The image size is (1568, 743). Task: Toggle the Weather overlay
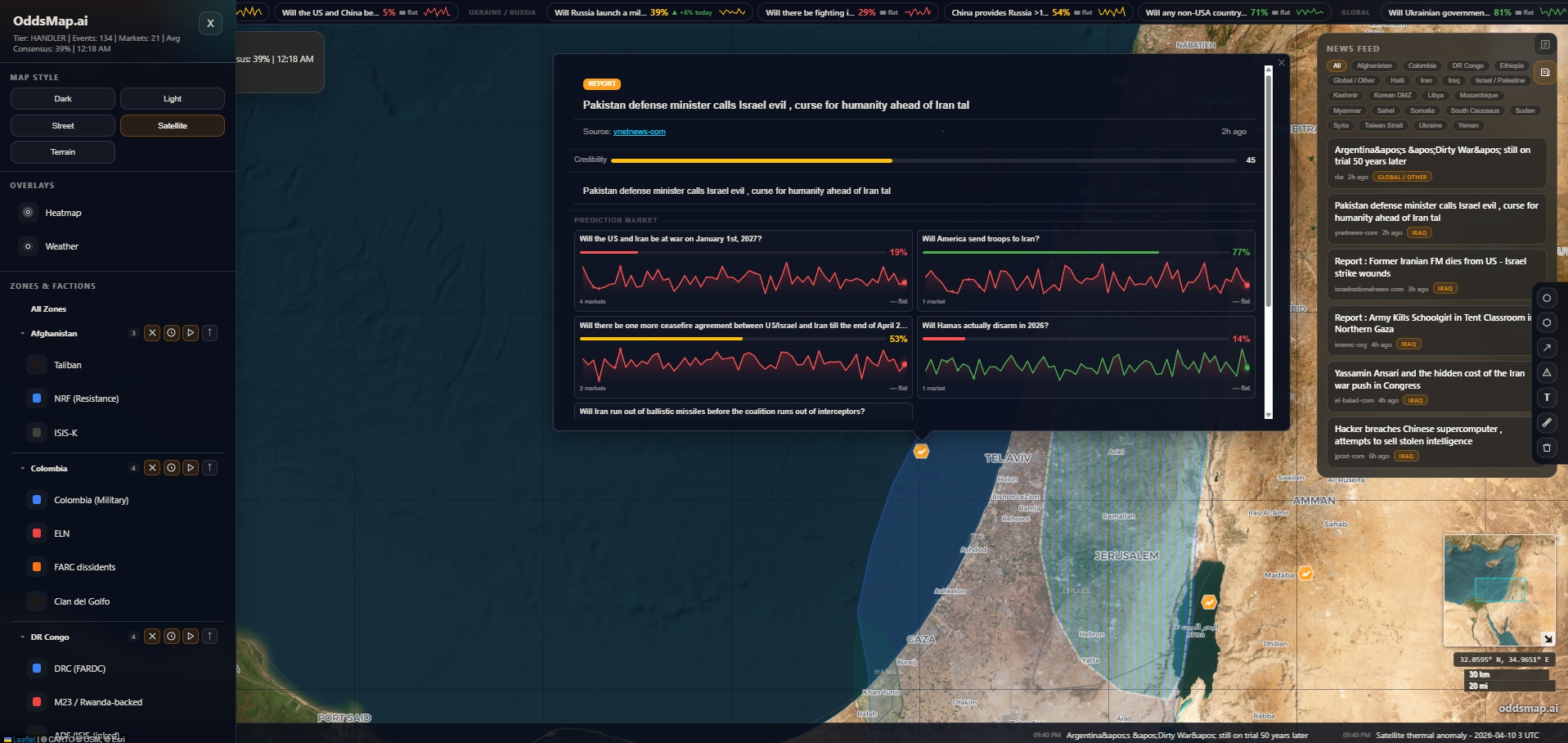coord(27,246)
